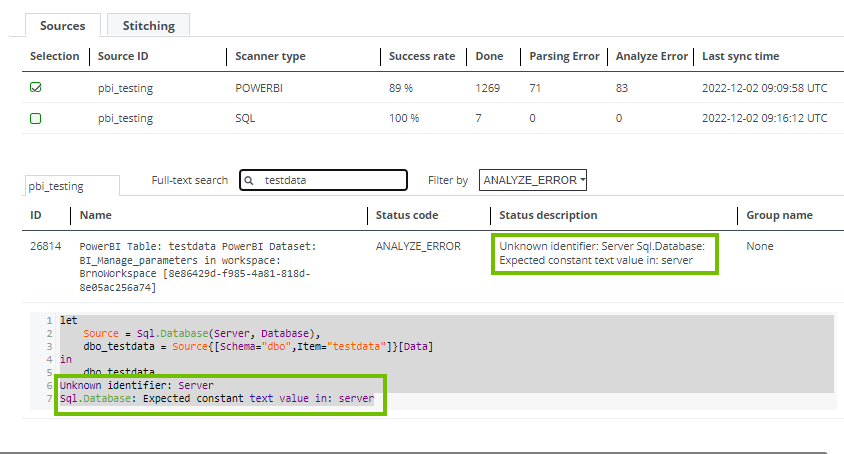The height and width of the screenshot is (454, 844).
Task: Click the Full-text search label
Action: click(189, 180)
